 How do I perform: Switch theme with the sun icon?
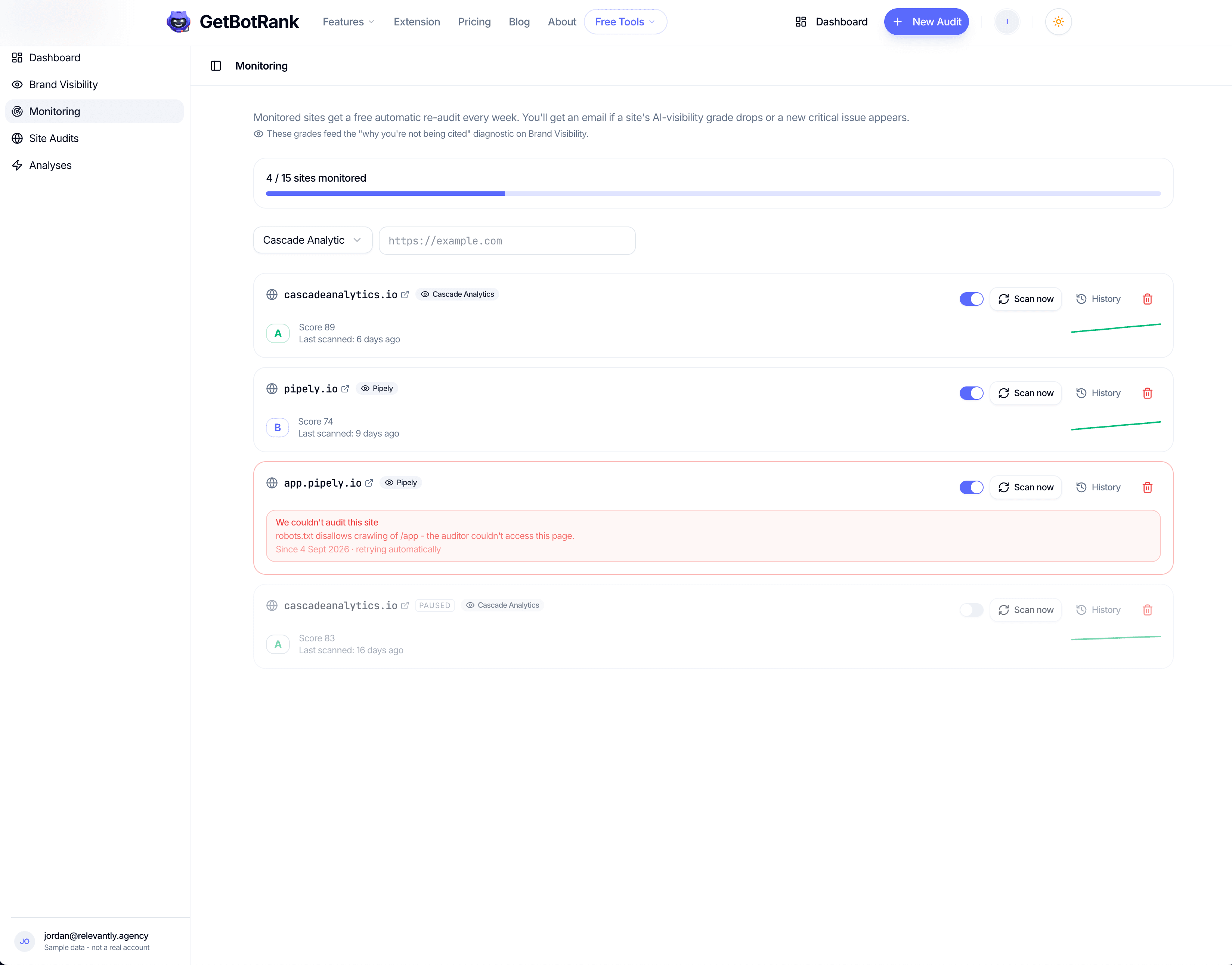coord(1058,22)
